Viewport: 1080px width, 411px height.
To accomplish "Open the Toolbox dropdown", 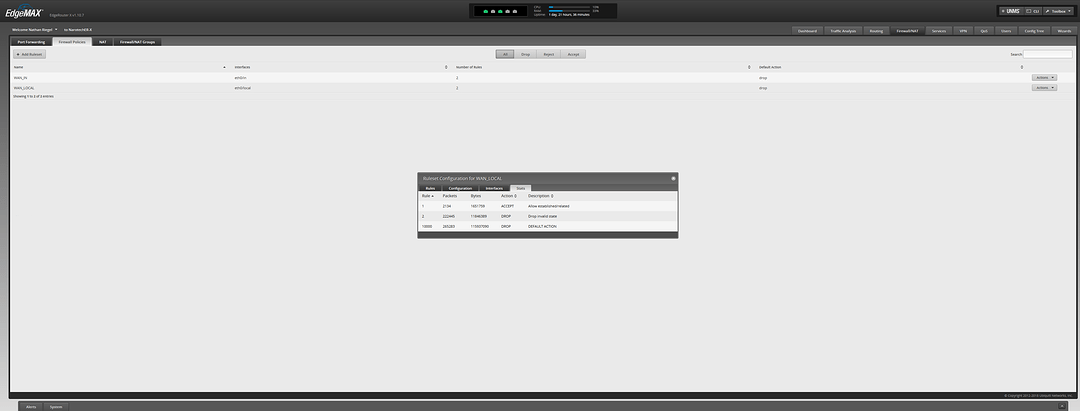I will (1057, 11).
